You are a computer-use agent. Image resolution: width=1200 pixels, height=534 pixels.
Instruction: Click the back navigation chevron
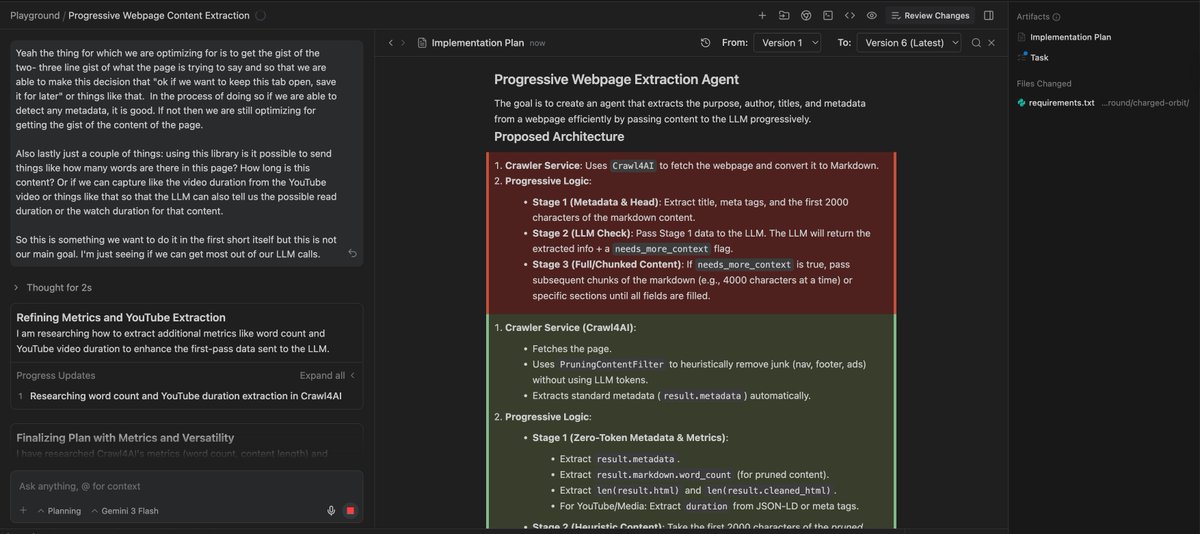pyautogui.click(x=390, y=43)
